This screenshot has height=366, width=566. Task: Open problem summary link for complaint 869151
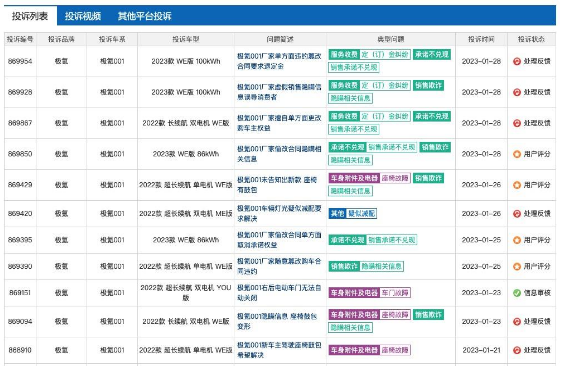pyautogui.click(x=279, y=293)
